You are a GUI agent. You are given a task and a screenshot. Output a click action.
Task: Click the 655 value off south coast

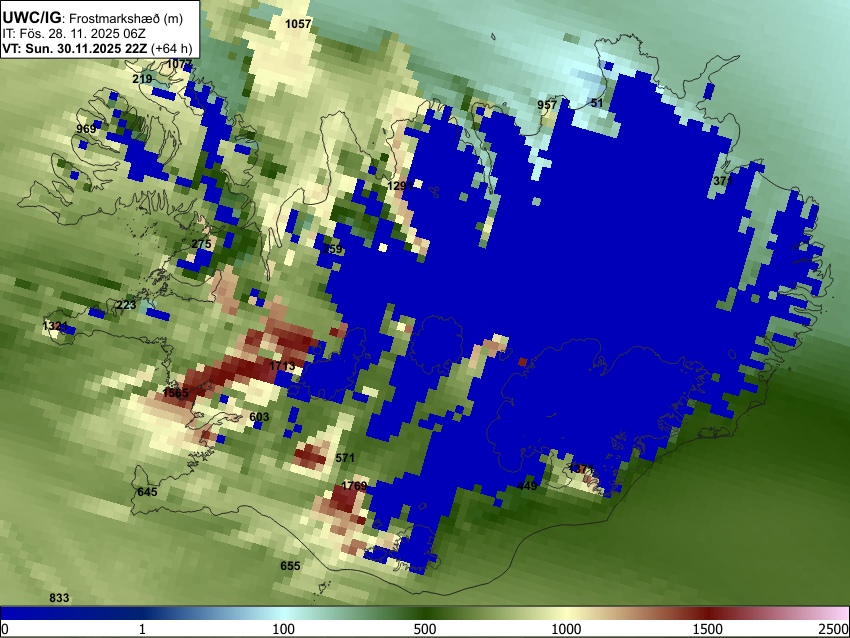pos(290,566)
